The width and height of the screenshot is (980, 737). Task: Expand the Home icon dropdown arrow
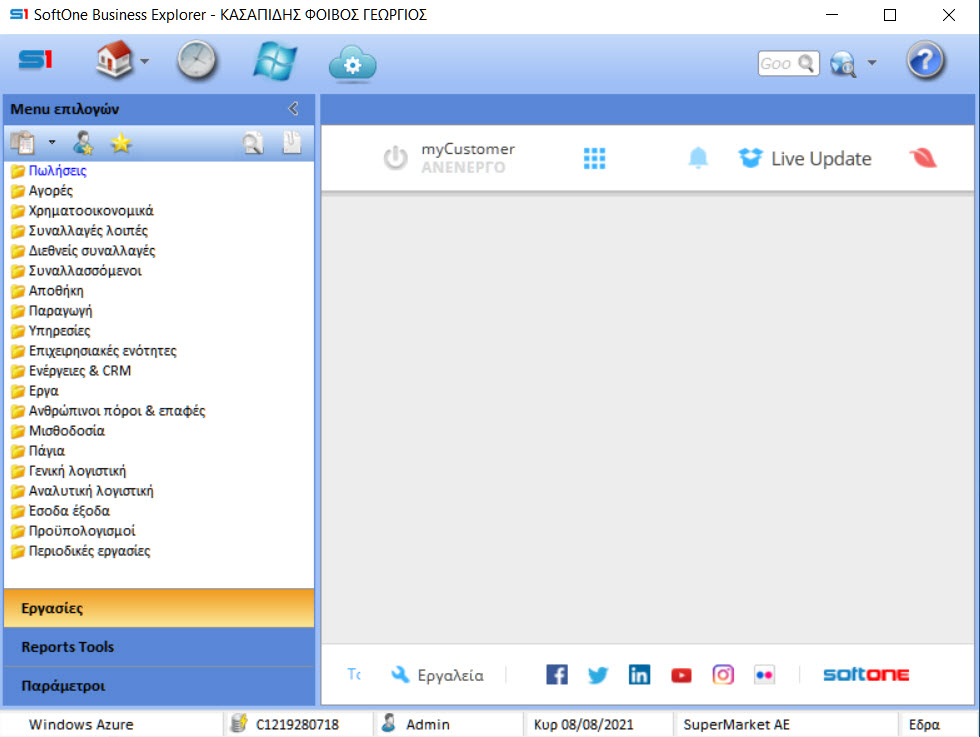tap(144, 61)
